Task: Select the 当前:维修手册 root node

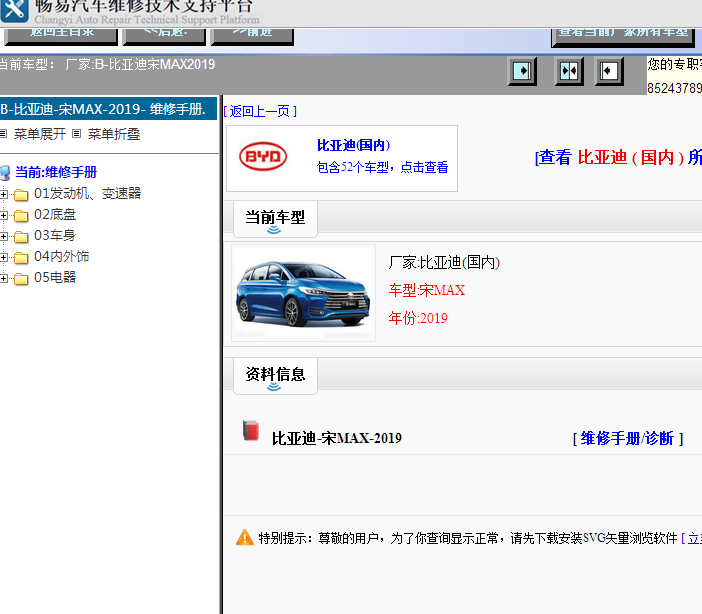Action: pyautogui.click(x=56, y=172)
